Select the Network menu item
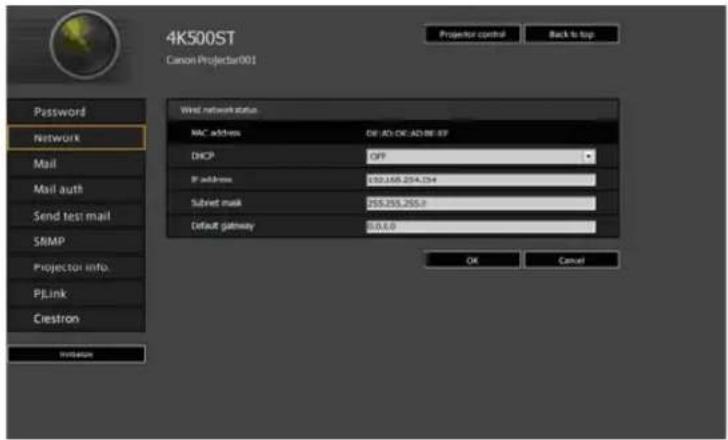Image resolution: width=728 pixels, height=440 pixels. point(77,137)
